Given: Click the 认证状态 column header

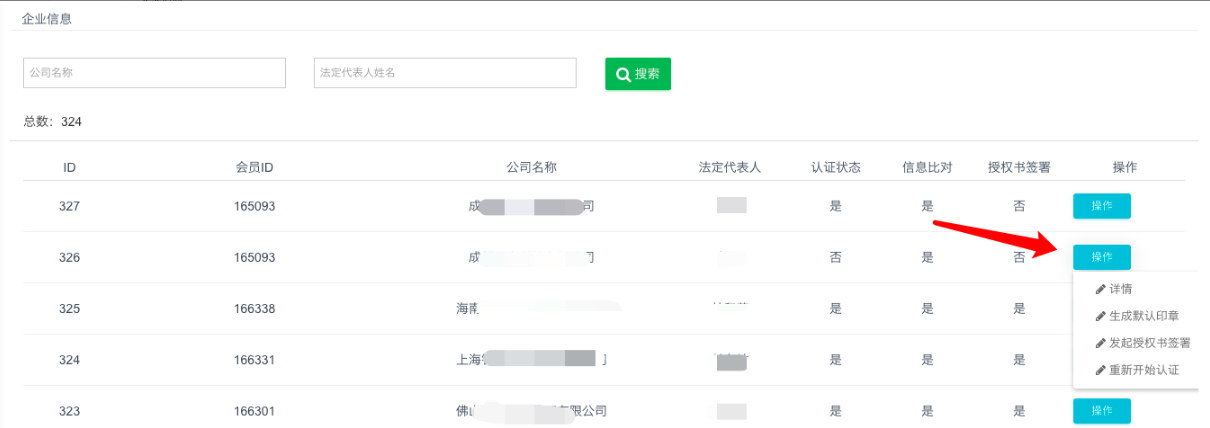Looking at the screenshot, I should pos(835,167).
